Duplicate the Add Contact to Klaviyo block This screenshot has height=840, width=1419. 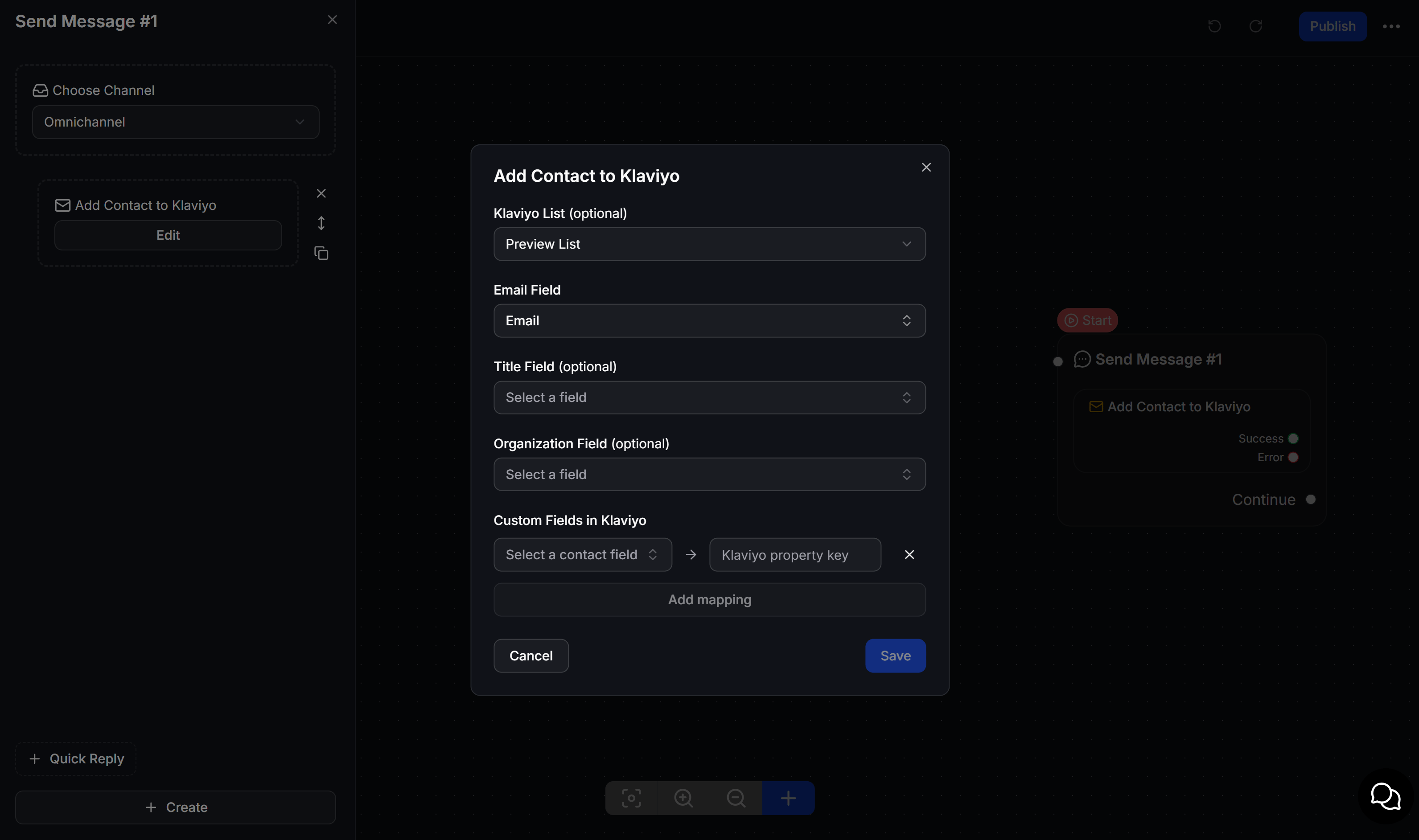click(321, 253)
